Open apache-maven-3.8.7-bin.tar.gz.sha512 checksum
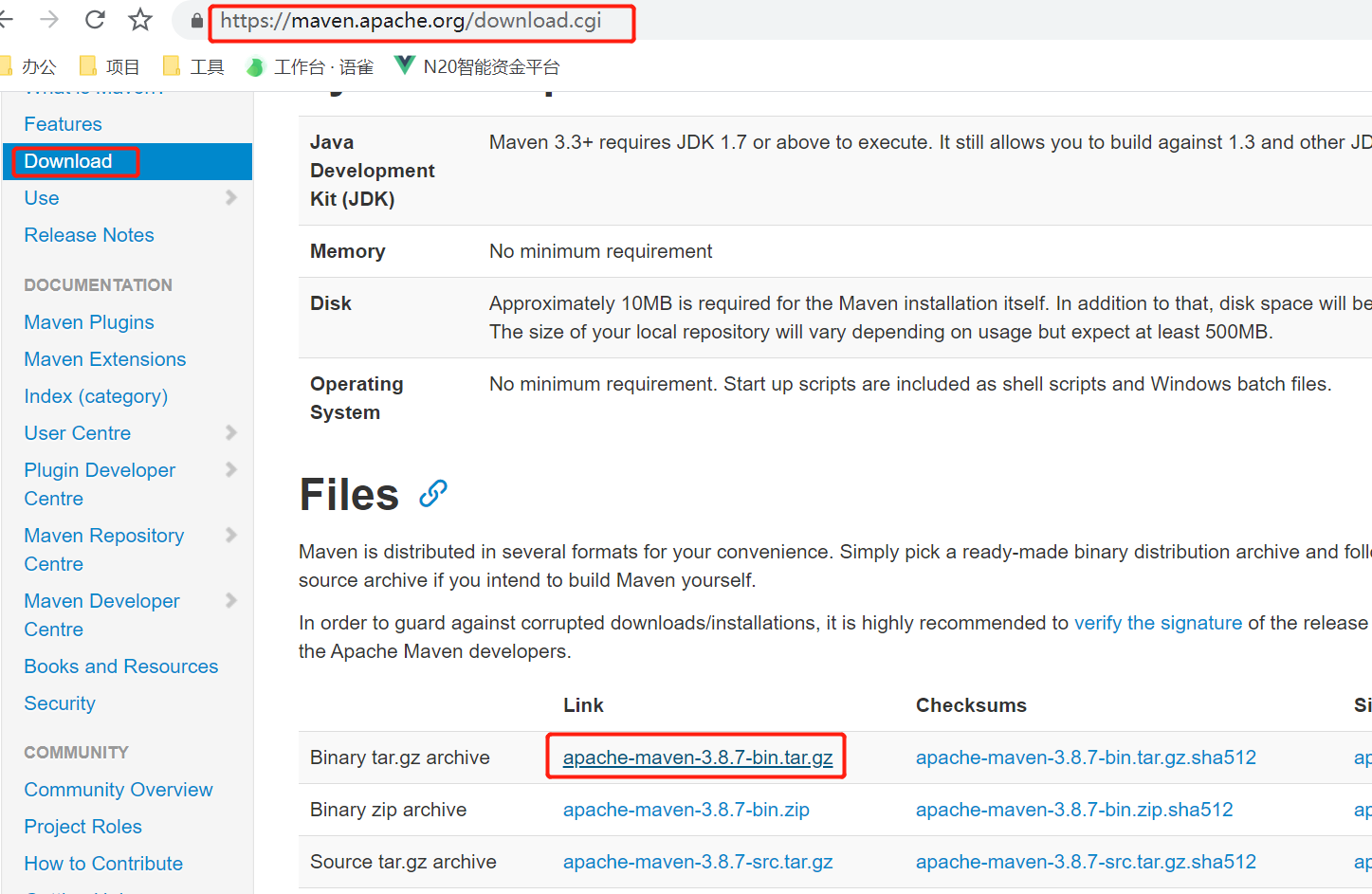The width and height of the screenshot is (1372, 894). coord(1086,757)
